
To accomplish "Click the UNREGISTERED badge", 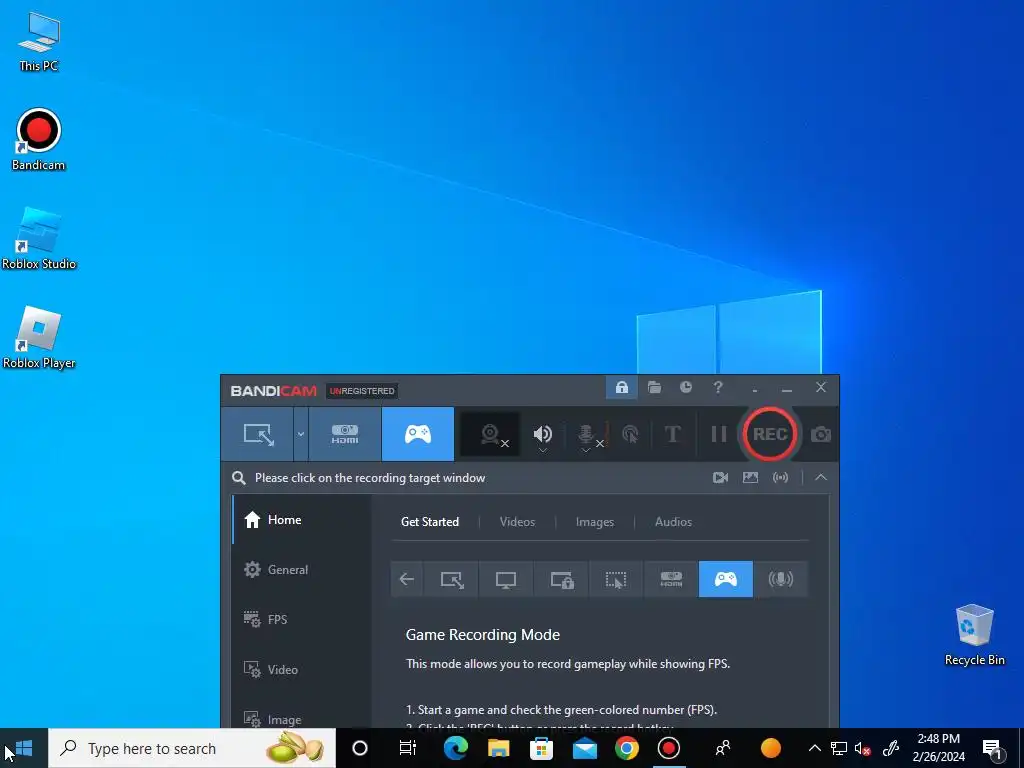I will tap(362, 391).
